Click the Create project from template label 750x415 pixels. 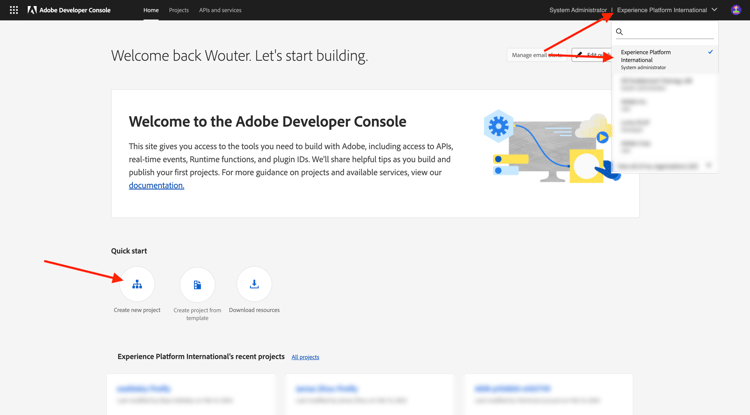pos(197,314)
